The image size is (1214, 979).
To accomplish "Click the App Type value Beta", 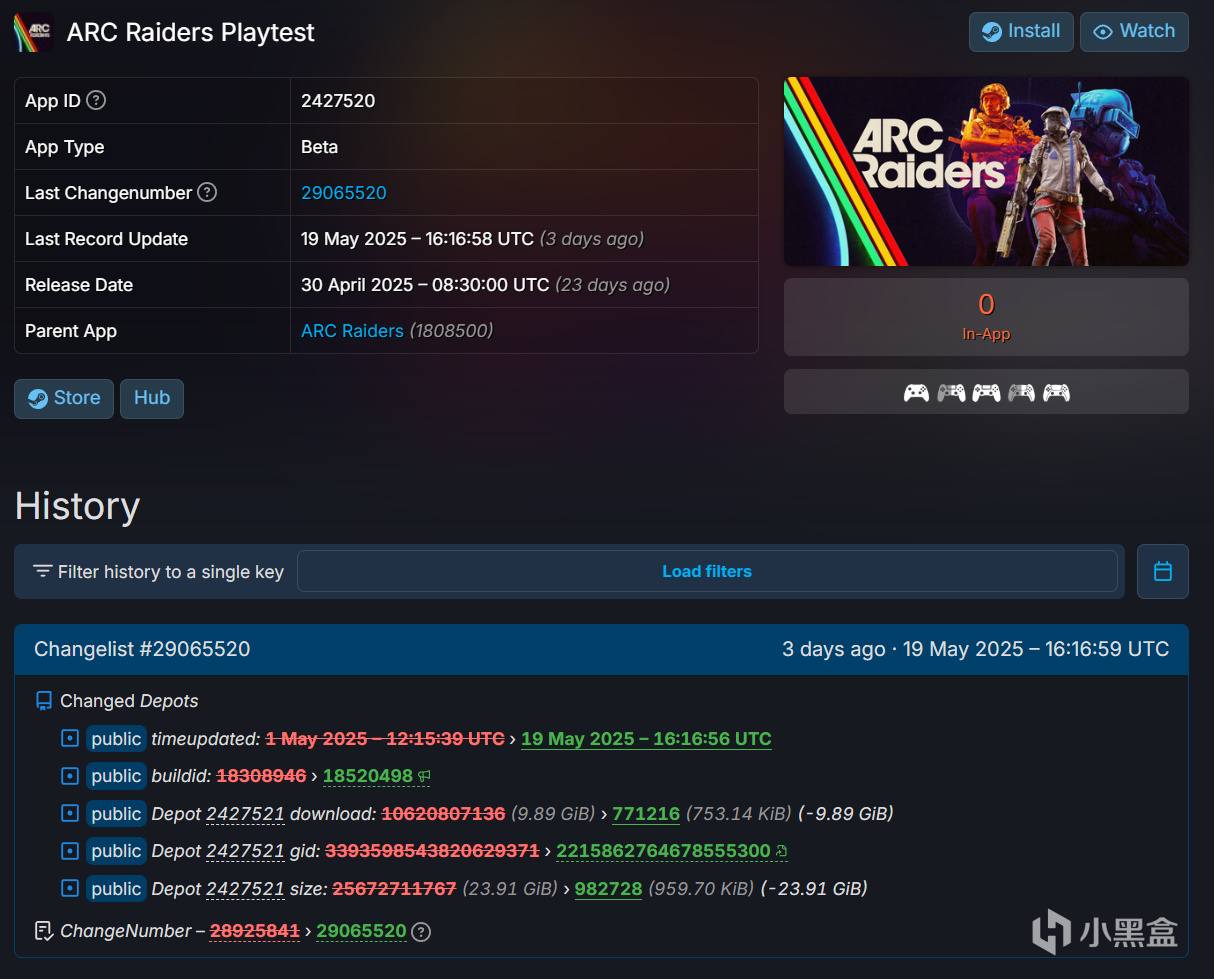I will [320, 147].
